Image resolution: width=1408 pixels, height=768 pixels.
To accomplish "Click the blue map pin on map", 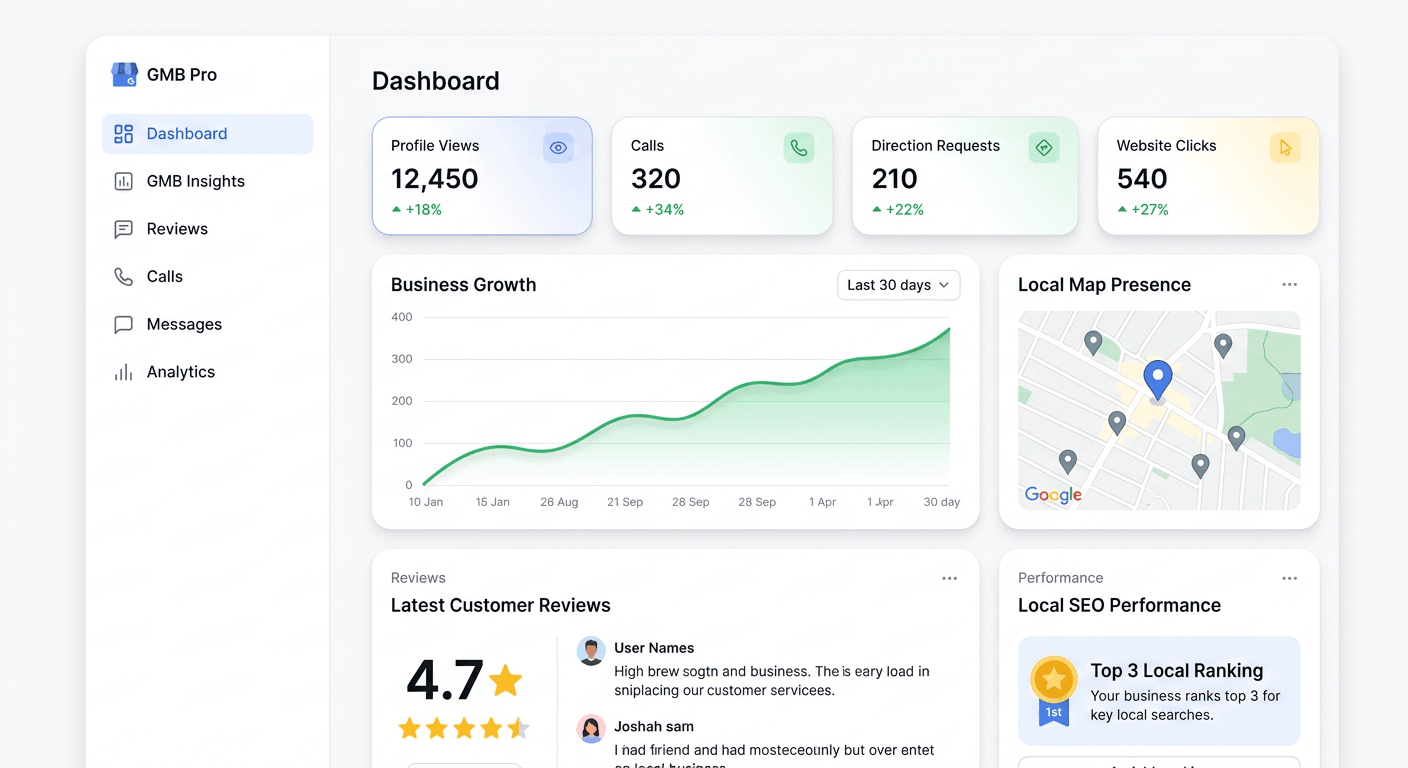I will click(1157, 380).
